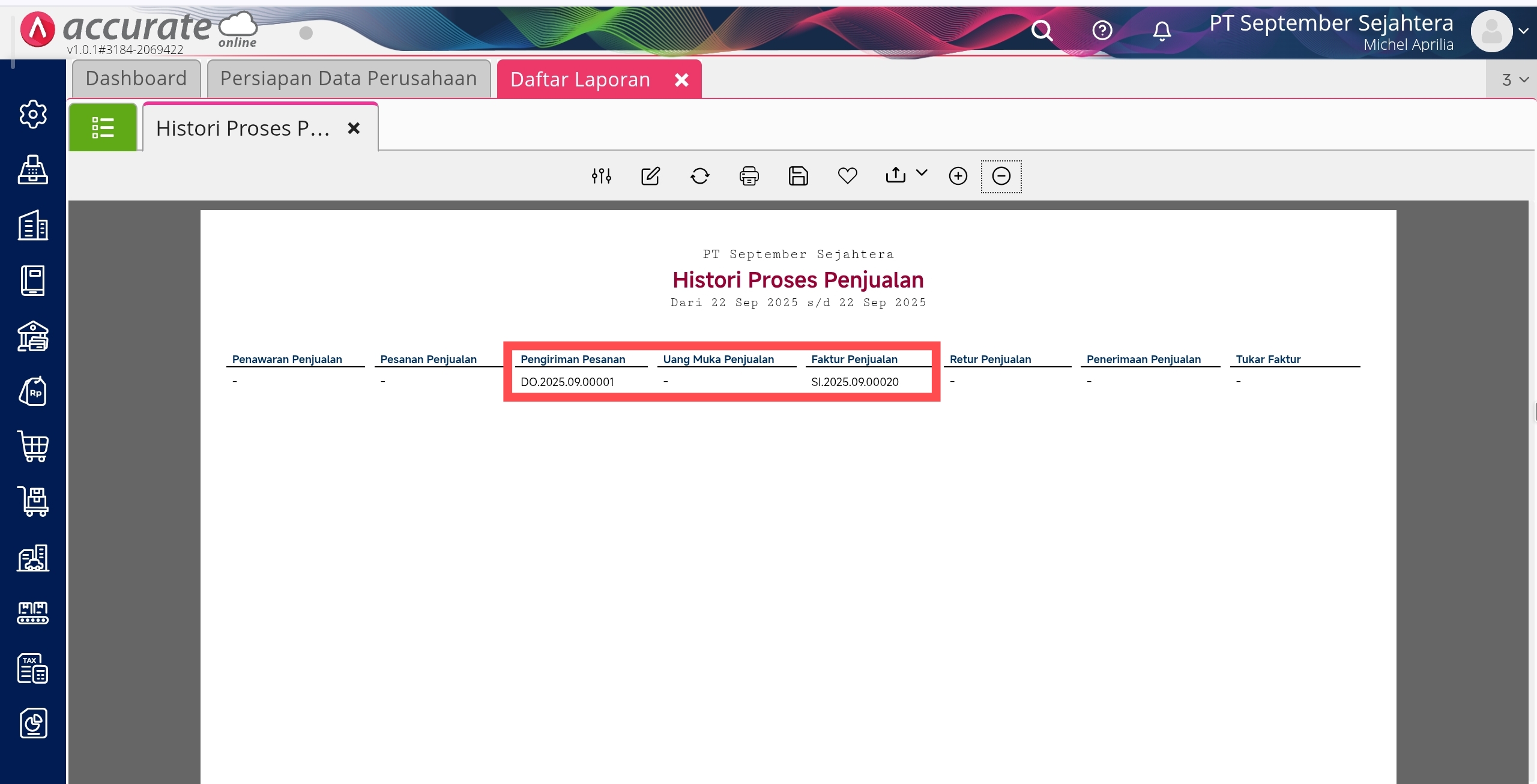Switch to Persiapan Data Perusahaan tab
This screenshot has width=1537, height=784.
point(348,79)
